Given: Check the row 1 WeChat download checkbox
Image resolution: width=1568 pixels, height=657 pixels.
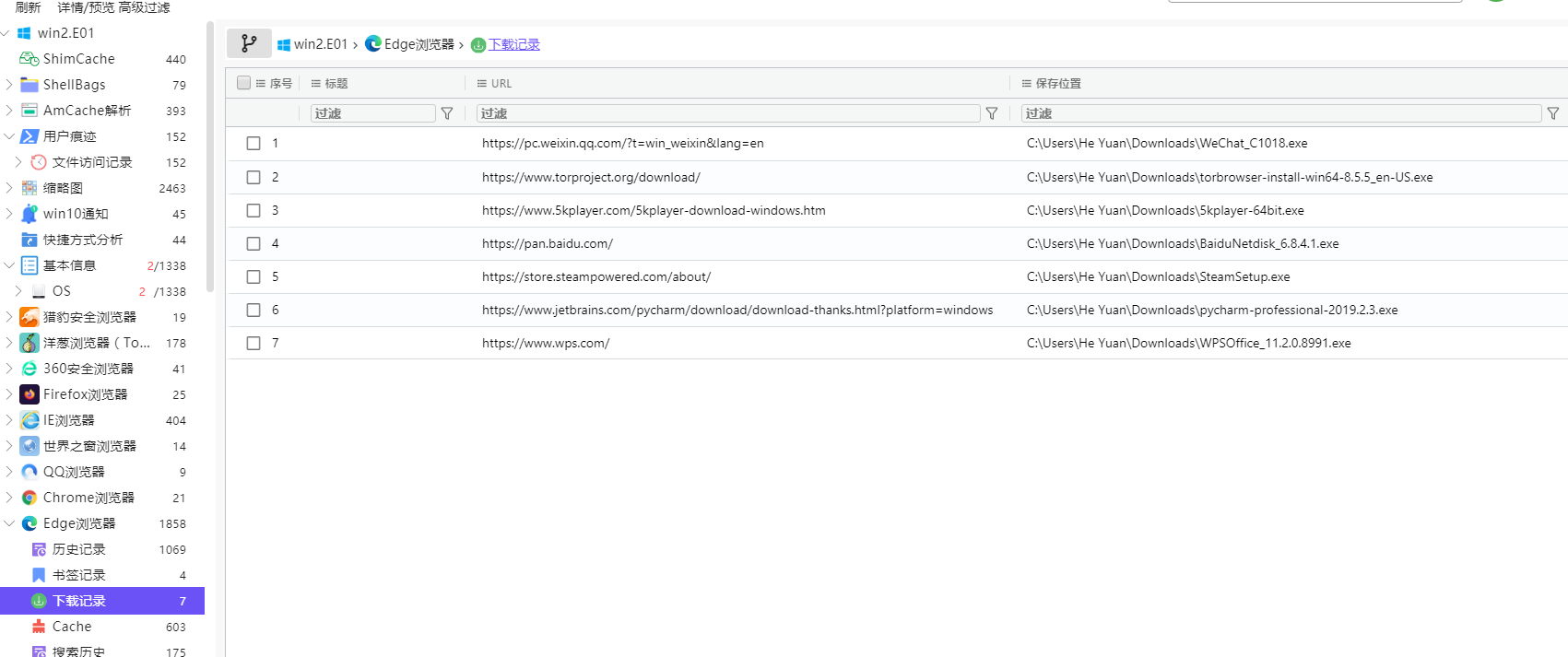Looking at the screenshot, I should [x=253, y=144].
